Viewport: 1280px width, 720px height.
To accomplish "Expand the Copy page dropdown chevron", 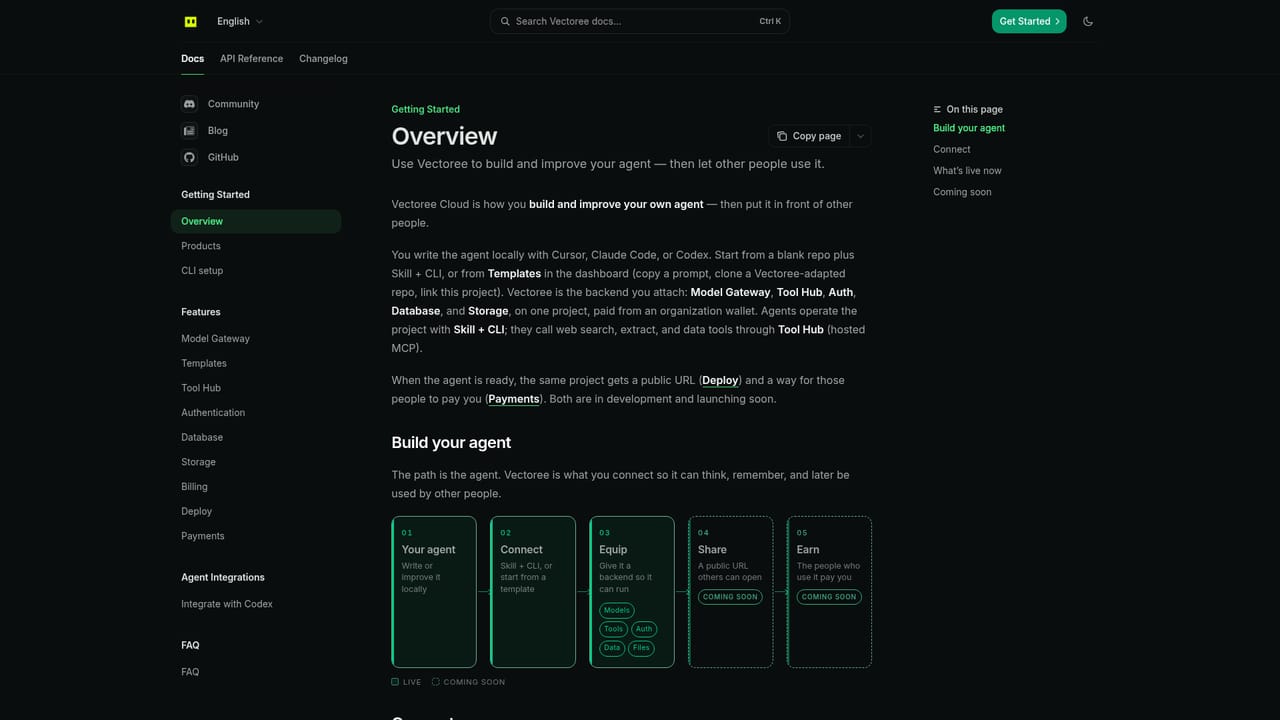I will [x=860, y=136].
